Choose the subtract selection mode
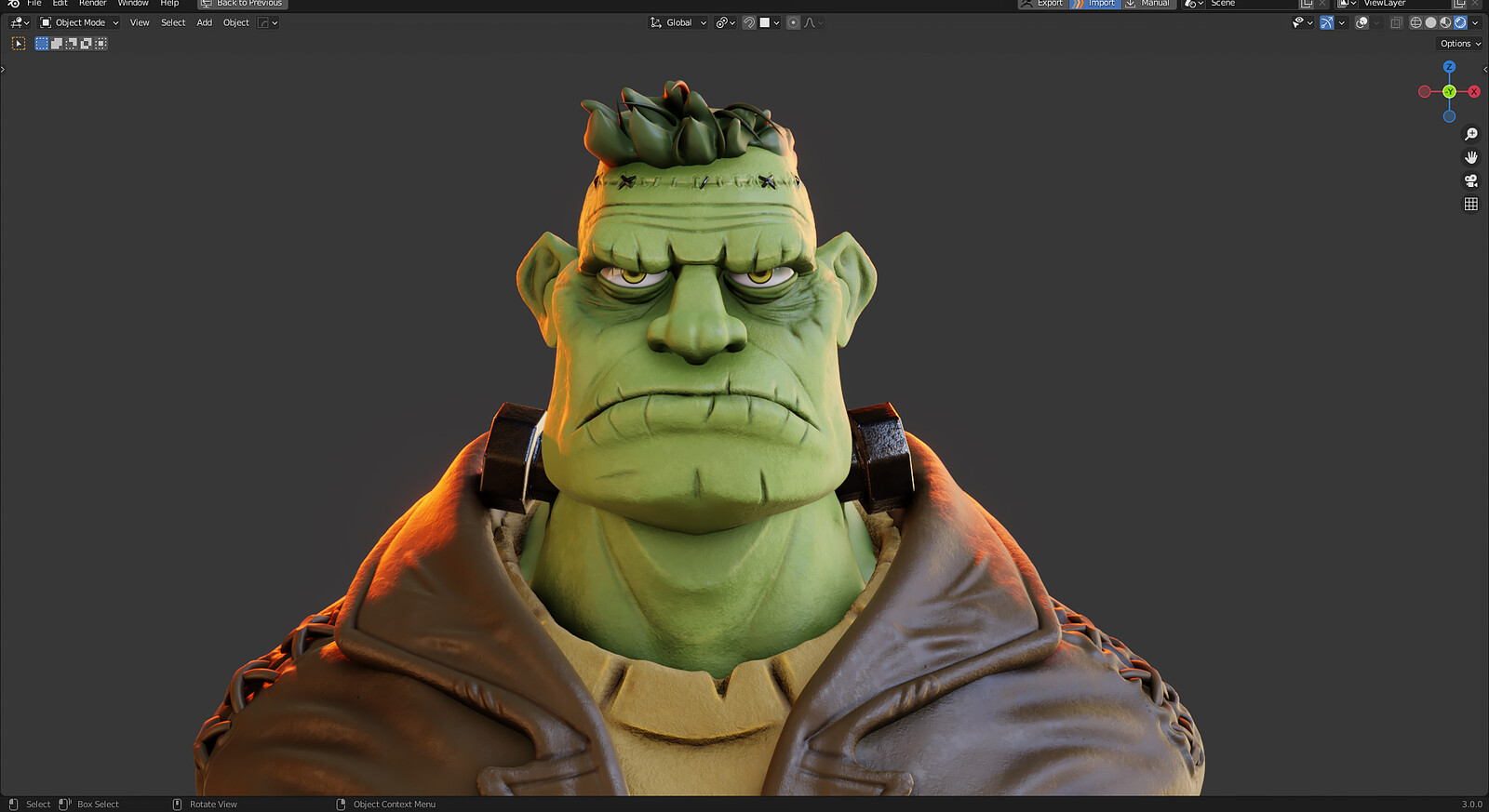The height and width of the screenshot is (812, 1489). pos(72,44)
